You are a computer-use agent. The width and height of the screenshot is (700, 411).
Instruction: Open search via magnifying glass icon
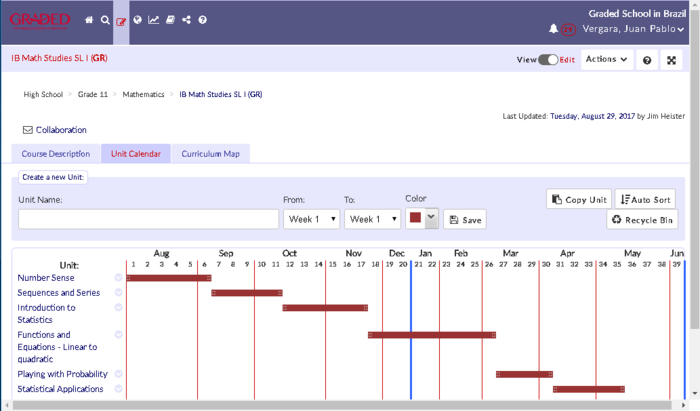pyautogui.click(x=105, y=20)
